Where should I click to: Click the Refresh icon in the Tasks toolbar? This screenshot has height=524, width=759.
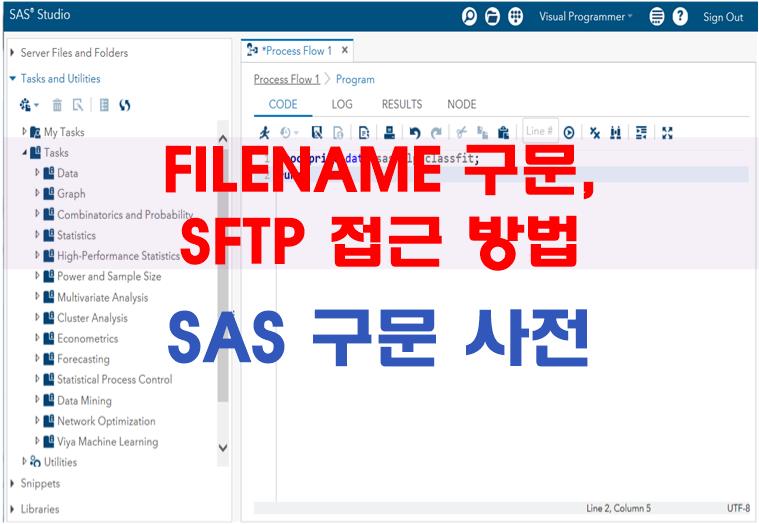click(124, 105)
